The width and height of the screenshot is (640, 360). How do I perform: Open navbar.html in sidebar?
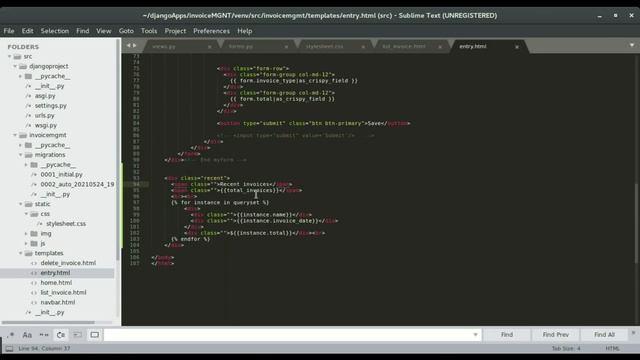coord(58,302)
